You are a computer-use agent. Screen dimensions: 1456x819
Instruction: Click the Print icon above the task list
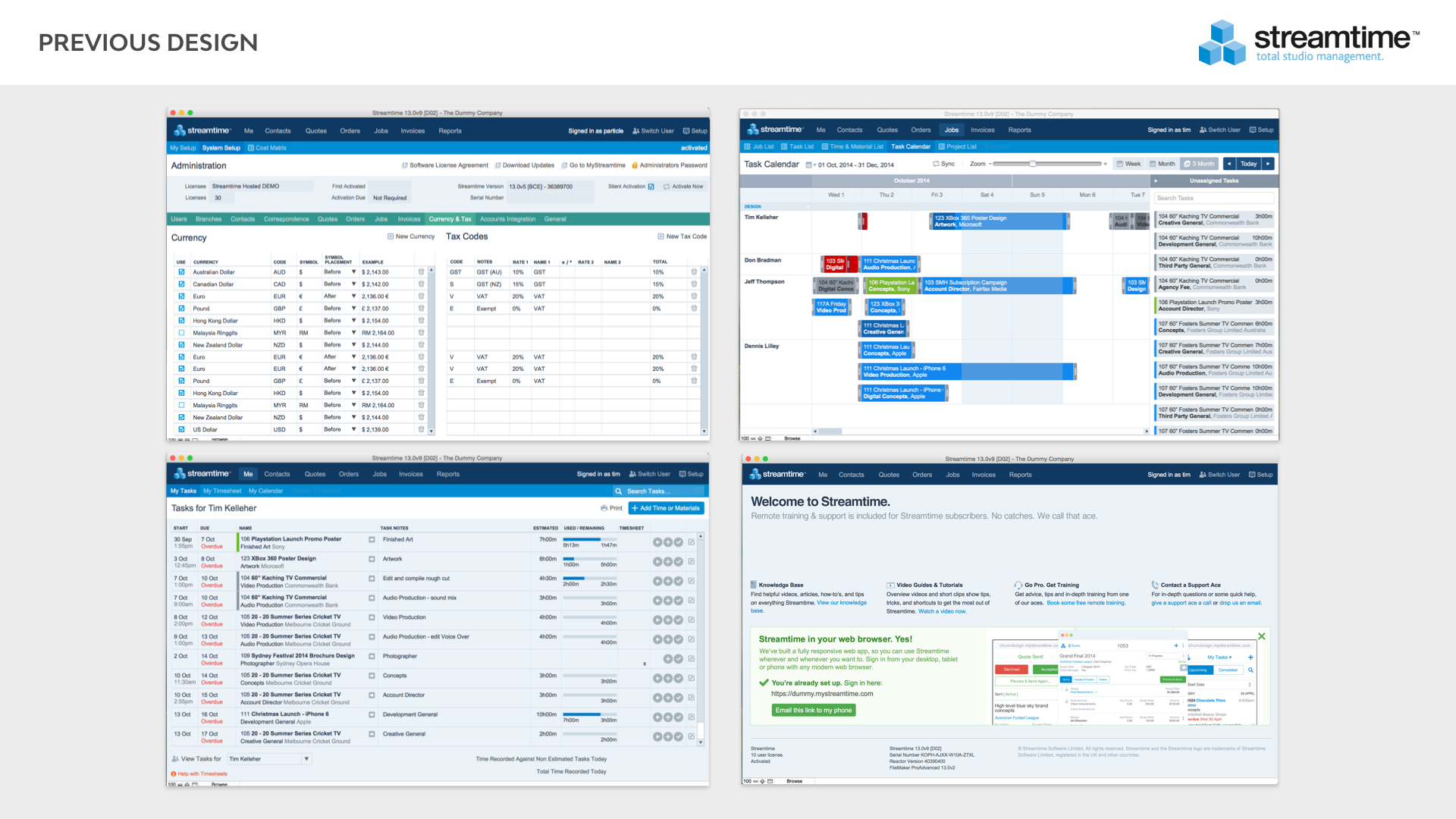604,508
